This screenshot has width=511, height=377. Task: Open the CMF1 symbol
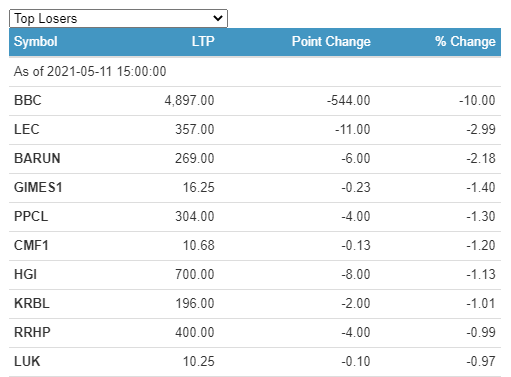click(31, 245)
